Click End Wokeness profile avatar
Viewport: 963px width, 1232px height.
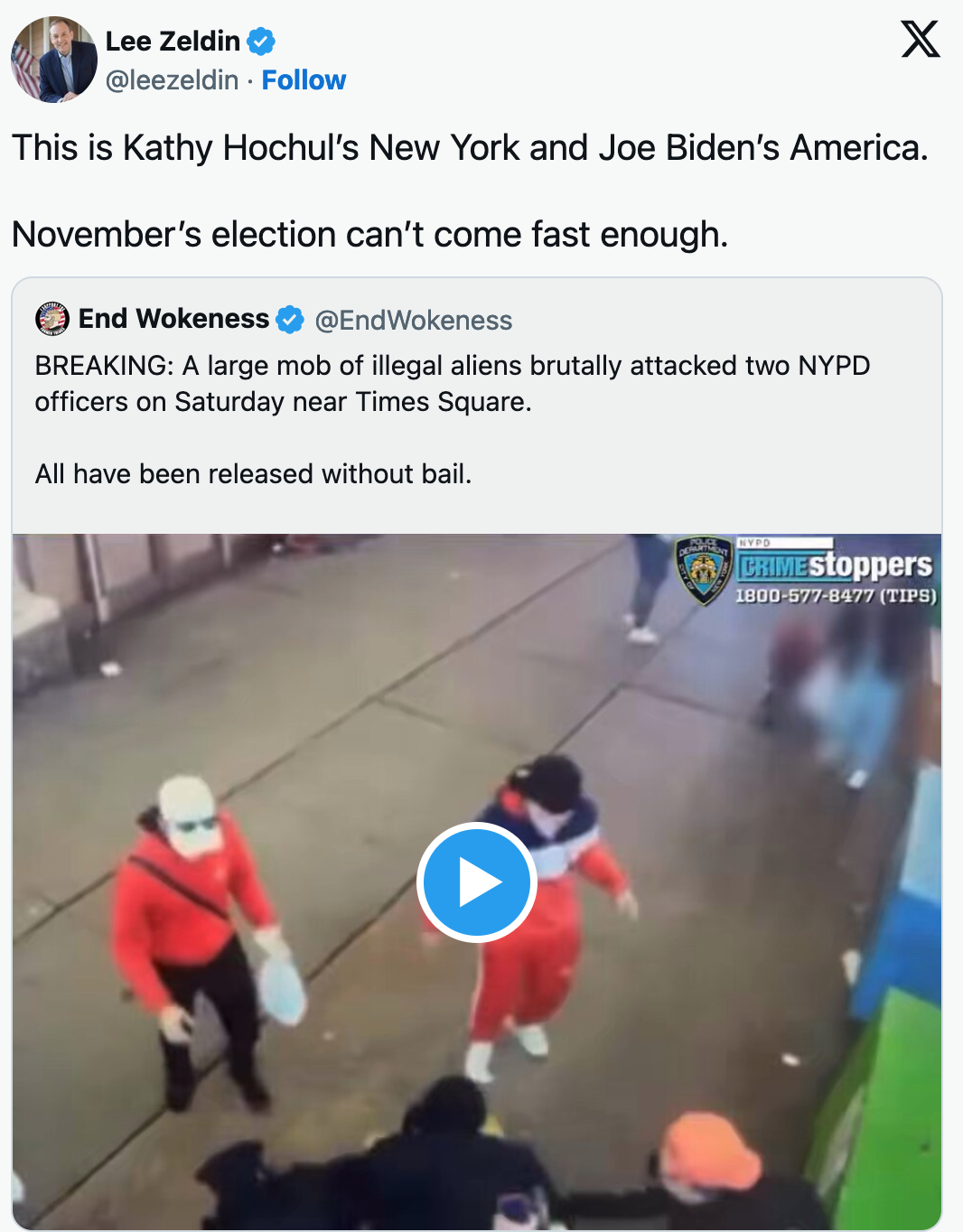click(x=52, y=319)
